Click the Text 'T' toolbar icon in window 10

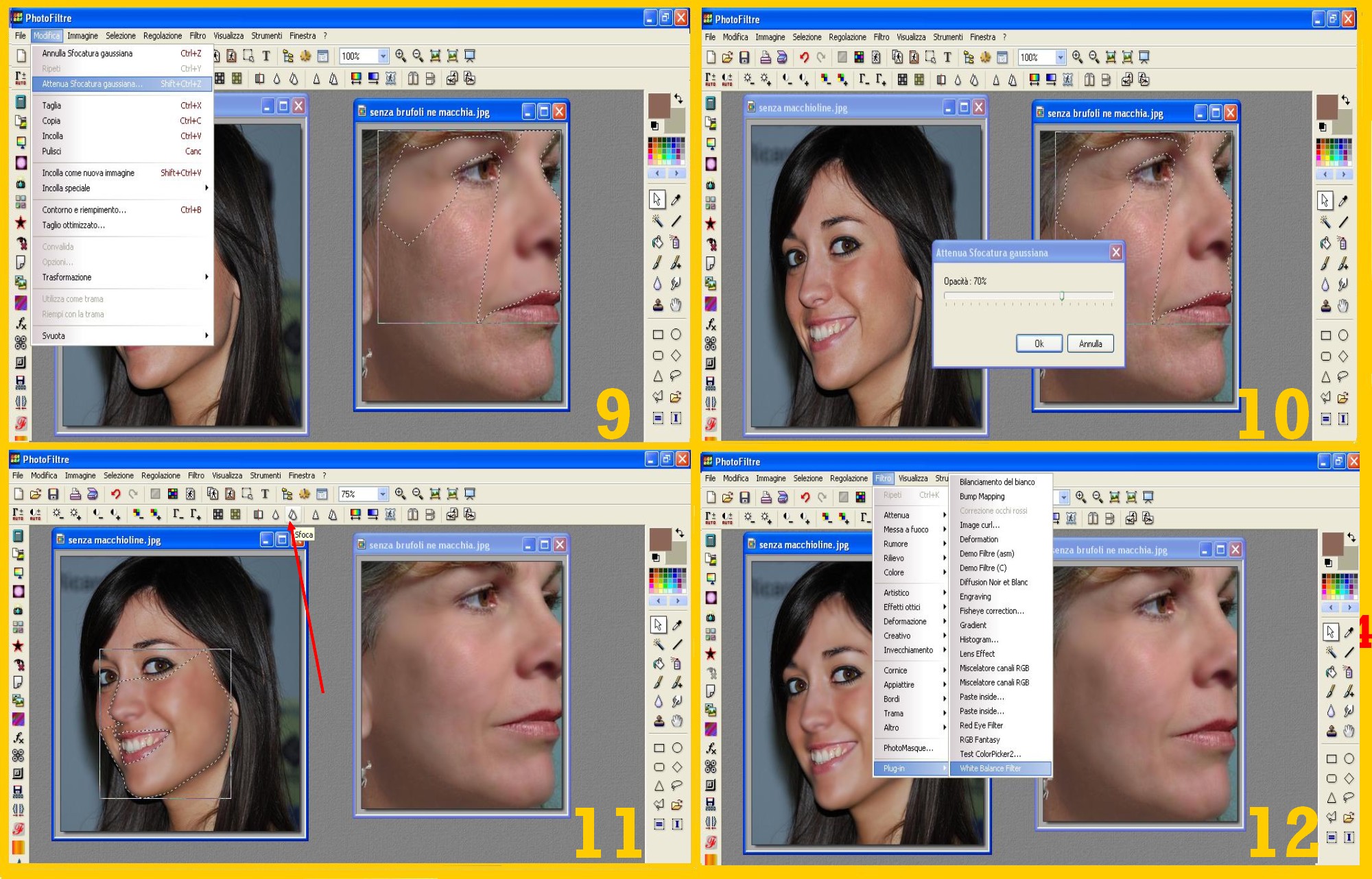click(x=947, y=58)
